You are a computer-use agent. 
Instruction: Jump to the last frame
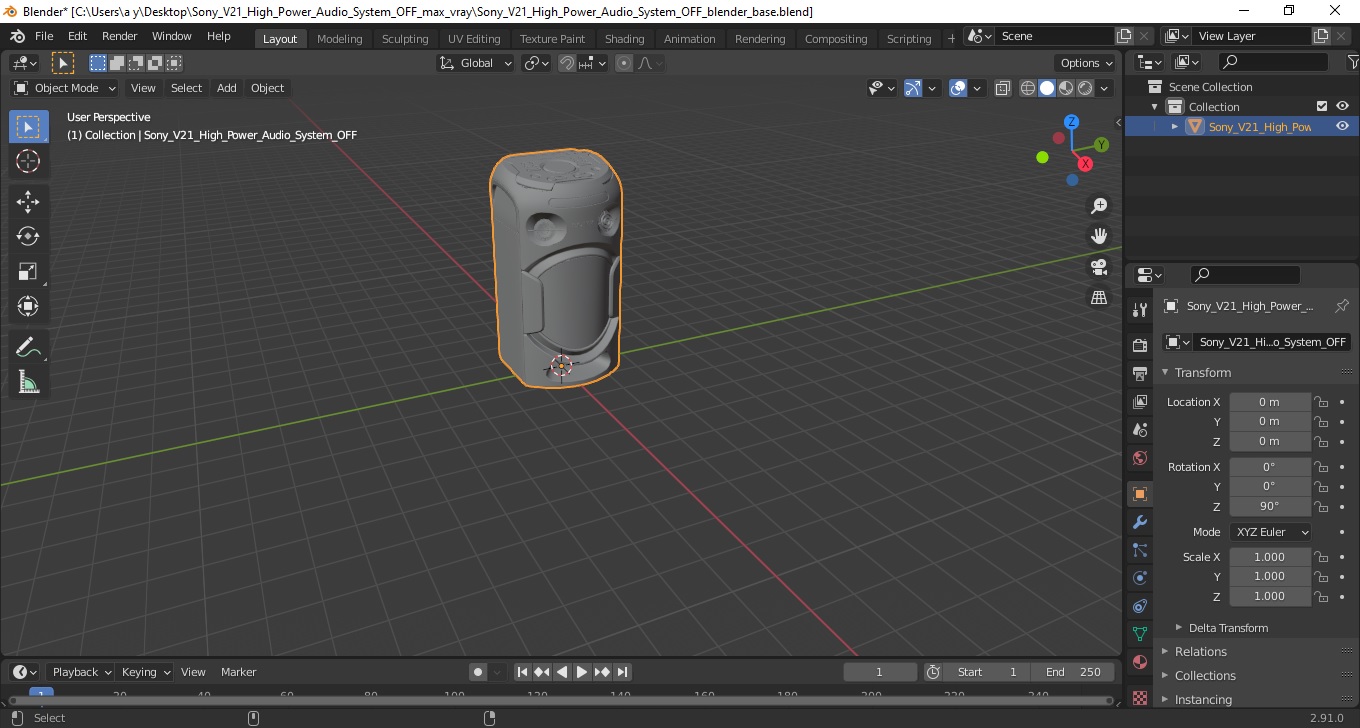coord(622,672)
